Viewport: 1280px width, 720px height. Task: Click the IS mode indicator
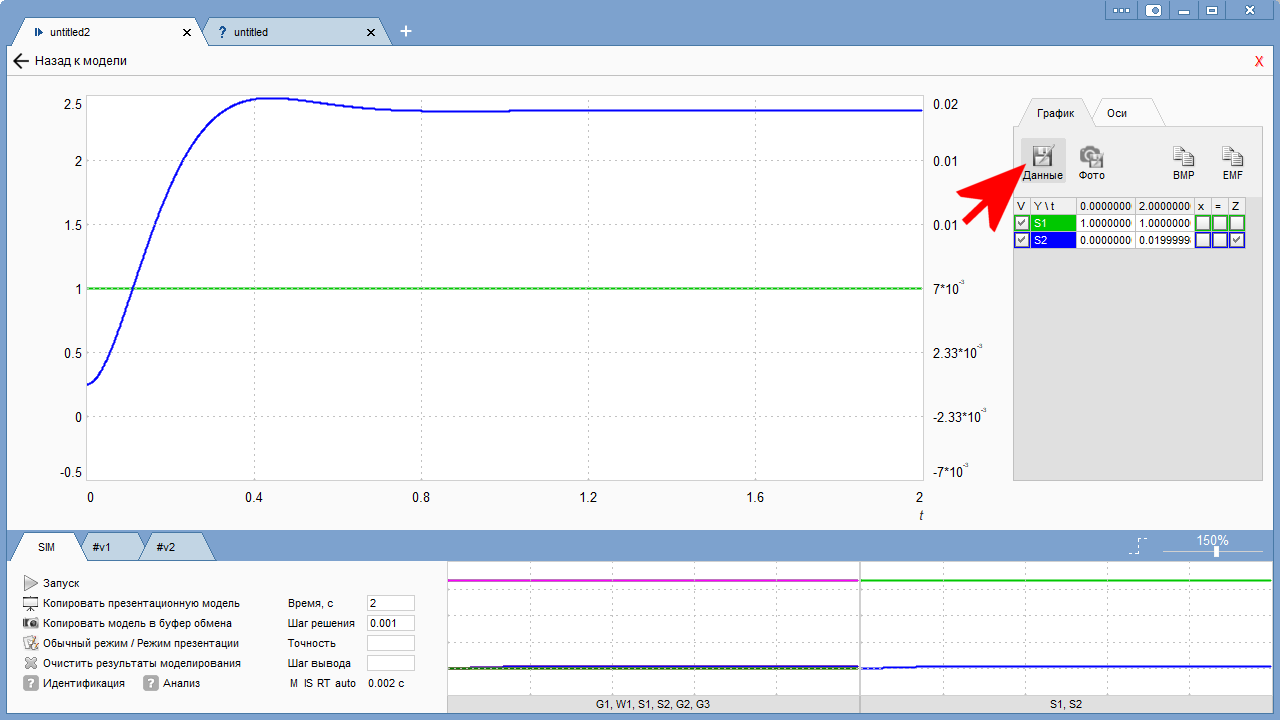308,683
